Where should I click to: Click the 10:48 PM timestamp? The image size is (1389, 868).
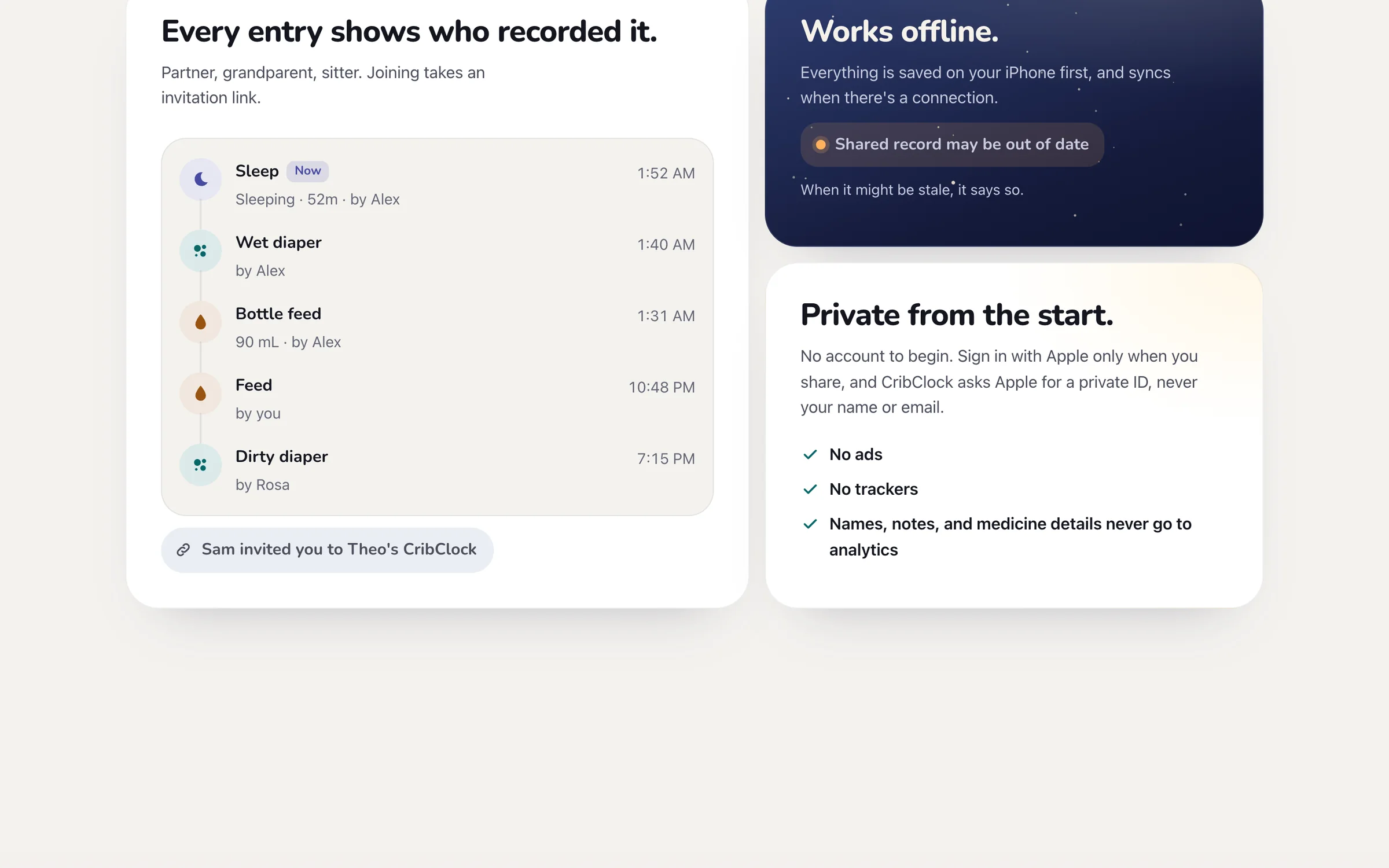pyautogui.click(x=662, y=387)
